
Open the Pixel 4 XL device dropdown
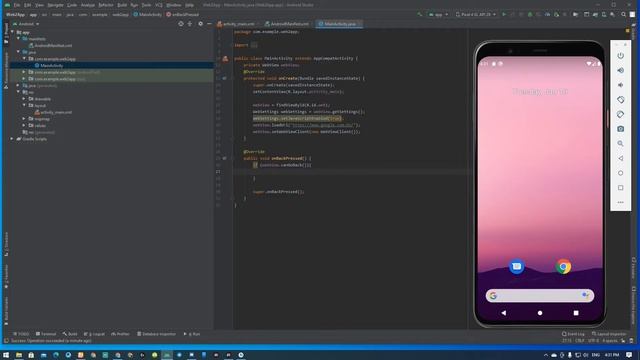[476, 14]
